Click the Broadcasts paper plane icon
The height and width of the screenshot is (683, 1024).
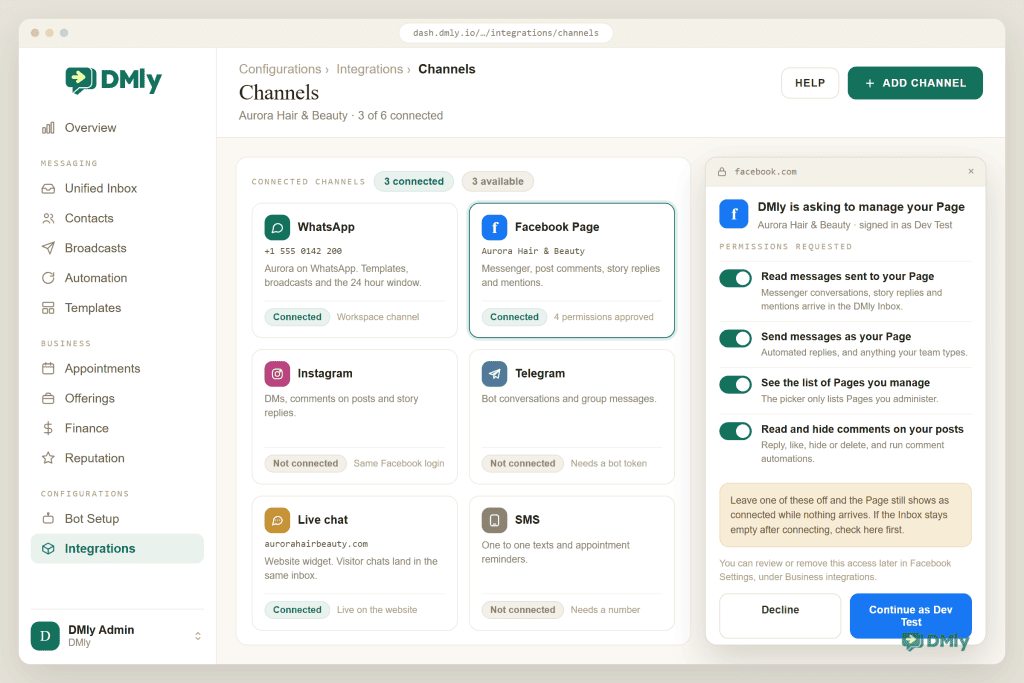coord(48,248)
